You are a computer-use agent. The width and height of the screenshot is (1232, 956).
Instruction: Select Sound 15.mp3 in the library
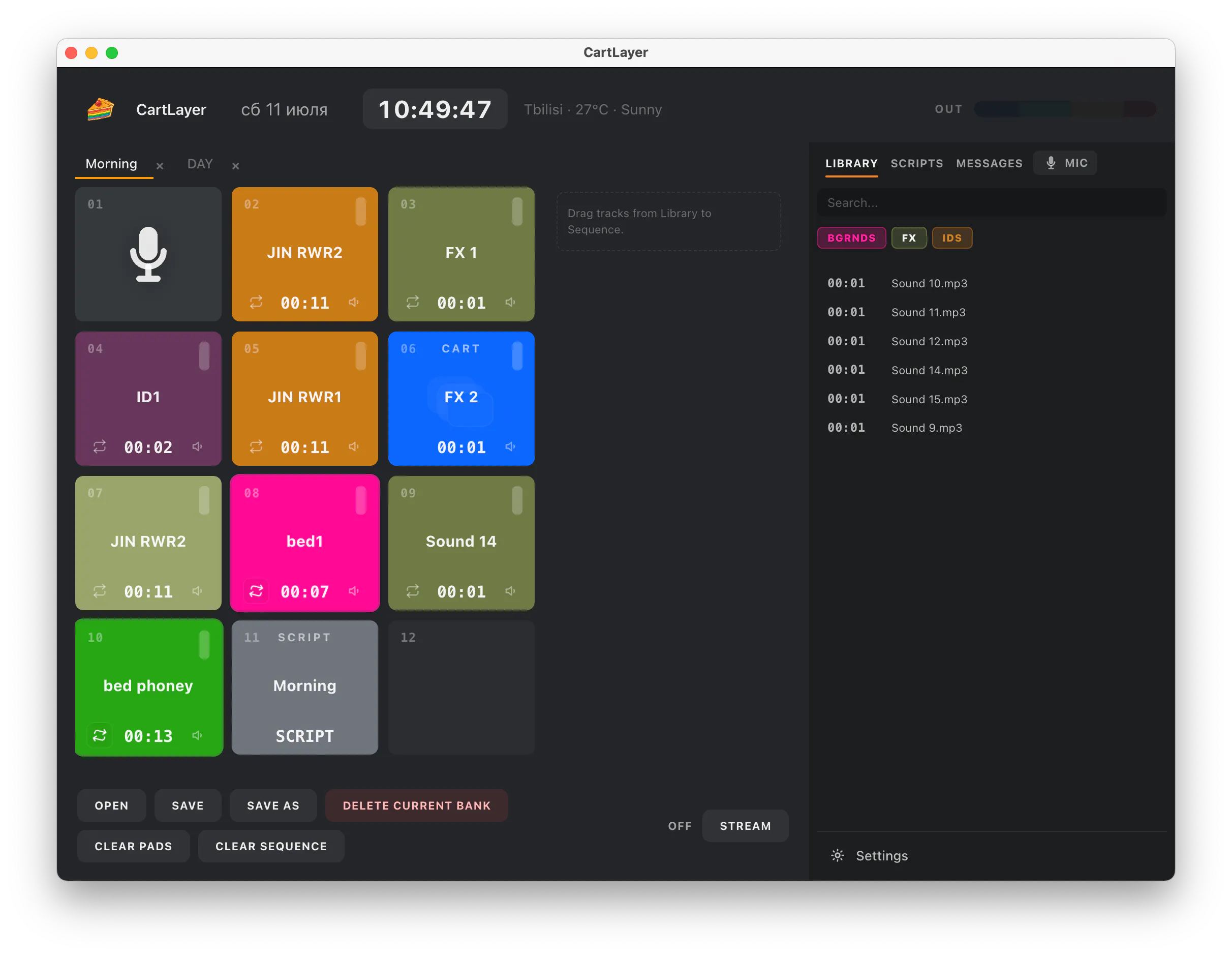[992, 399]
